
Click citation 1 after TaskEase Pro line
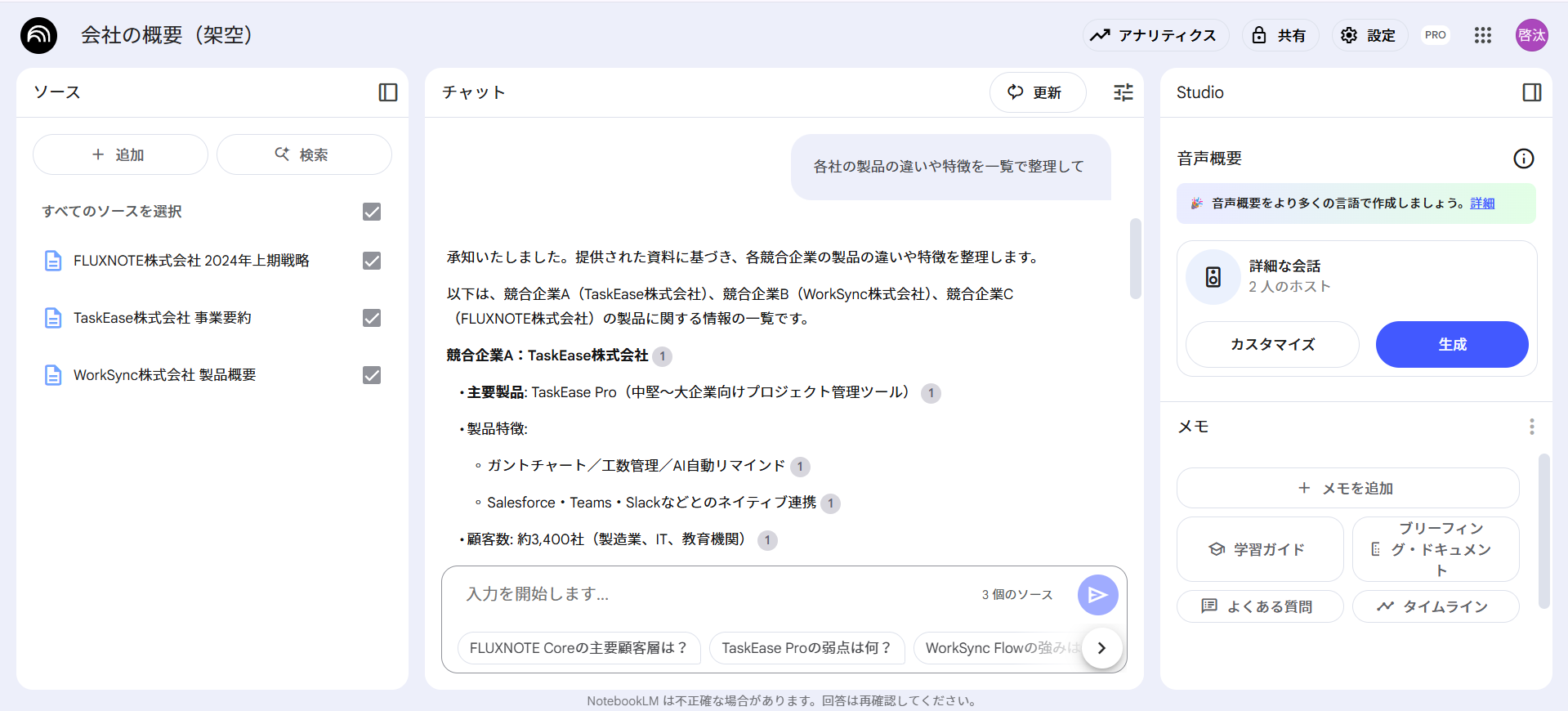(x=931, y=393)
